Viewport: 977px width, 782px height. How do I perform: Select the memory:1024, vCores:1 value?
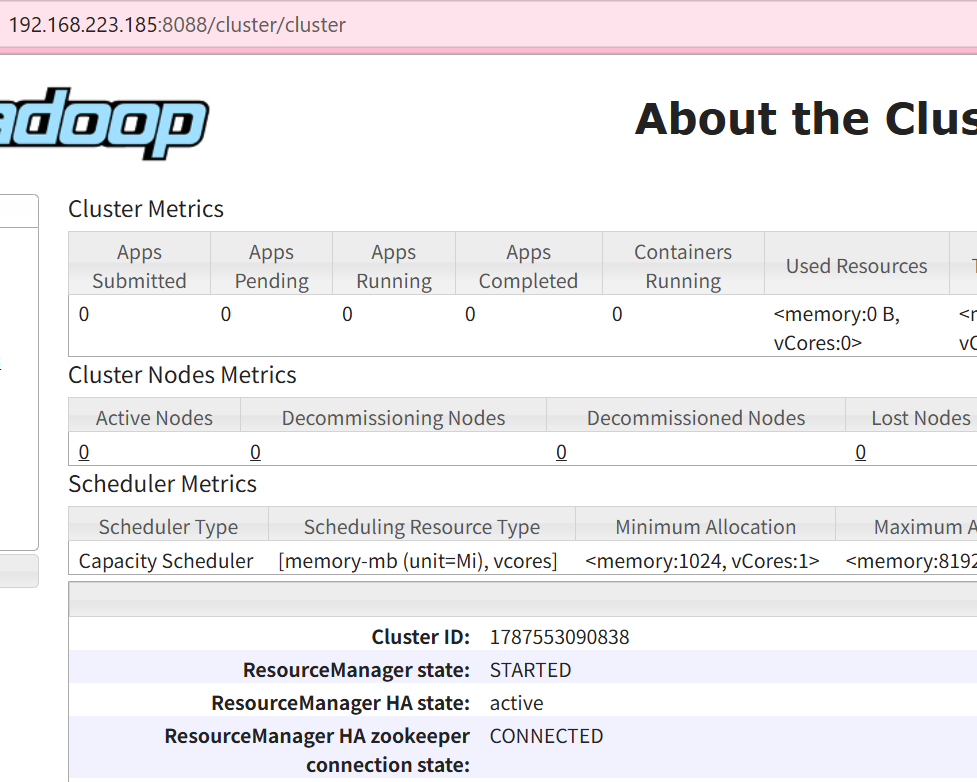click(702, 561)
